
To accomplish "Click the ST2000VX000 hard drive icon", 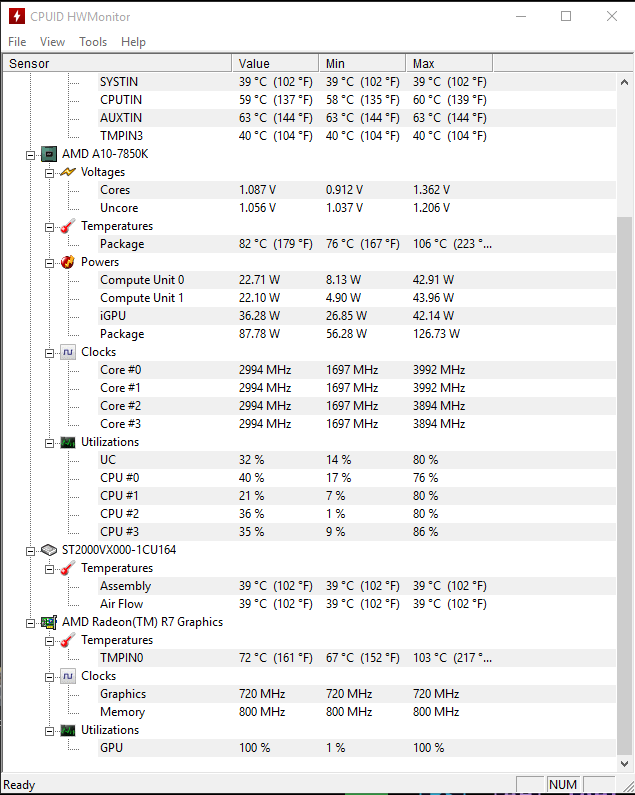I will [49, 550].
